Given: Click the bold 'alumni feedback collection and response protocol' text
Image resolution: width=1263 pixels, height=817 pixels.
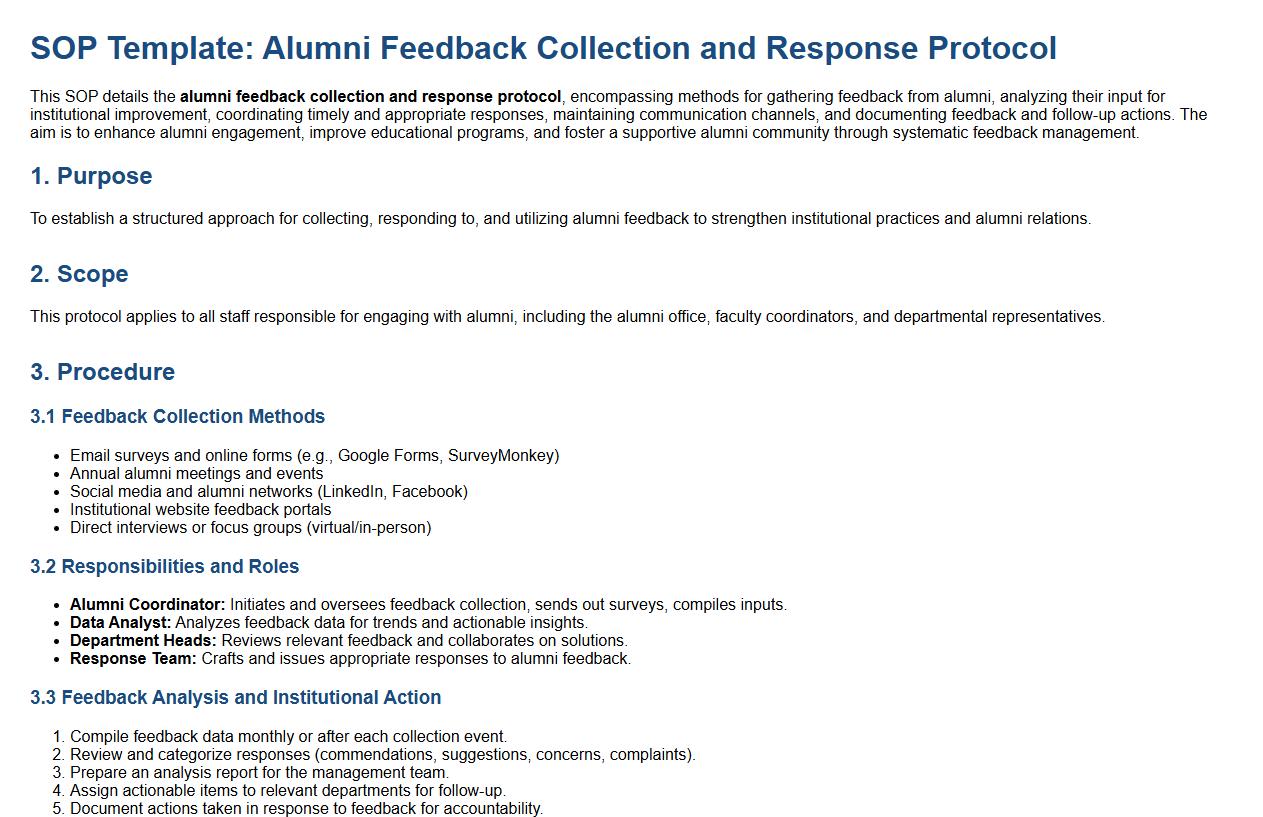Looking at the screenshot, I should (x=370, y=97).
